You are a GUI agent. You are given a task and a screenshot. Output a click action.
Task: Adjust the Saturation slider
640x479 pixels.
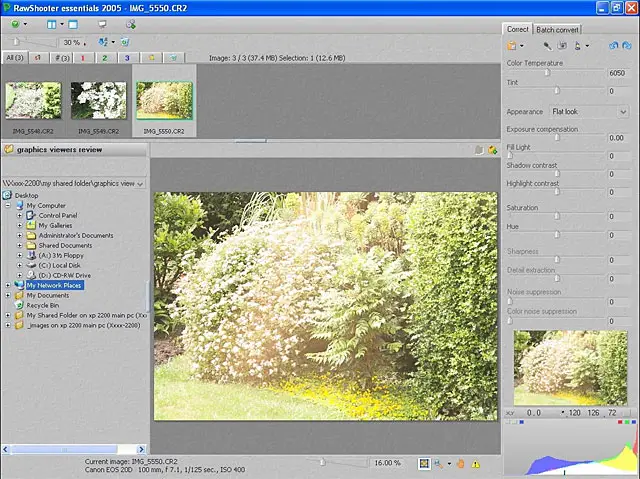click(557, 216)
